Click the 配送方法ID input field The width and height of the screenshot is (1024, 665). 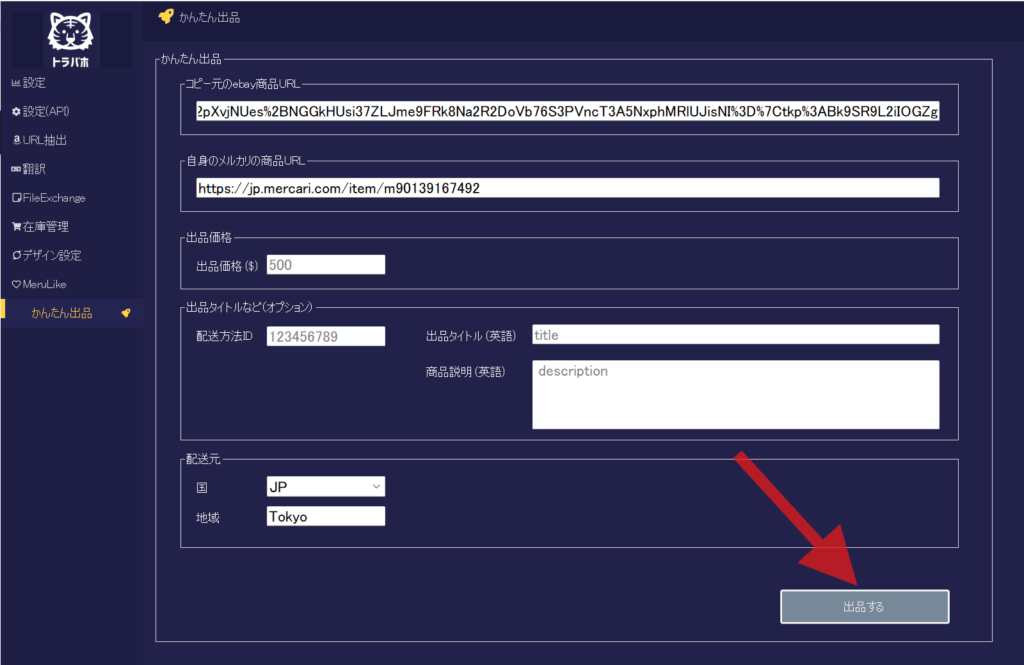[x=326, y=337]
